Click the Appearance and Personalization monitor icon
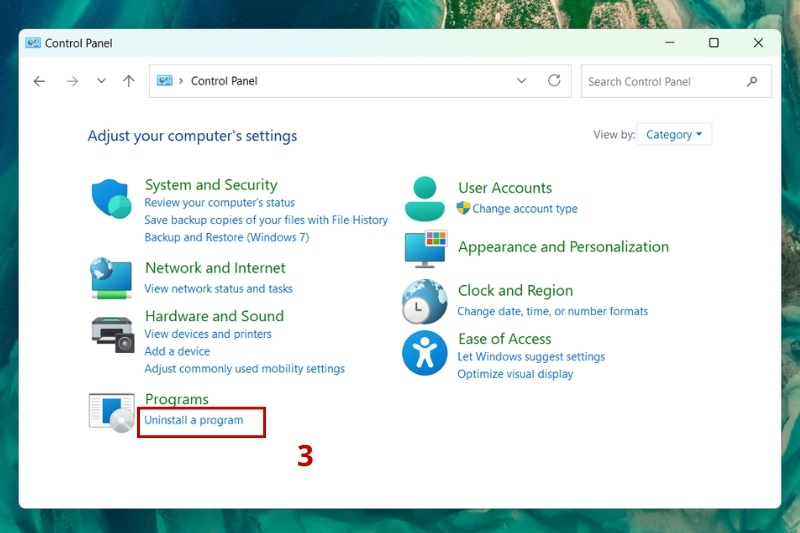 point(426,249)
